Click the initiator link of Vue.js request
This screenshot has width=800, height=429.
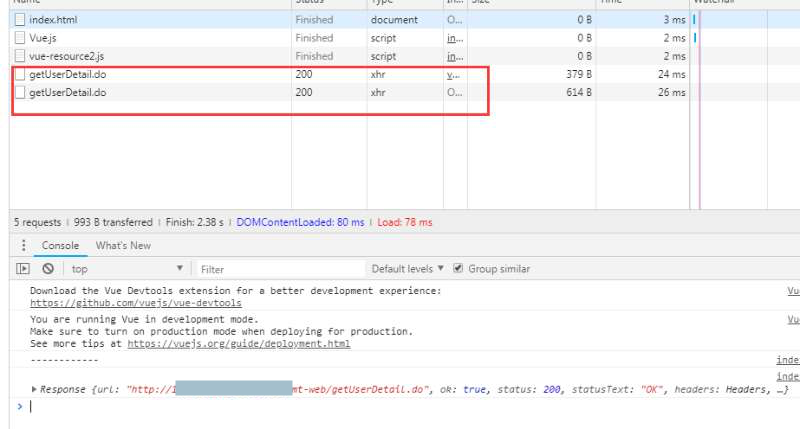[x=454, y=38]
